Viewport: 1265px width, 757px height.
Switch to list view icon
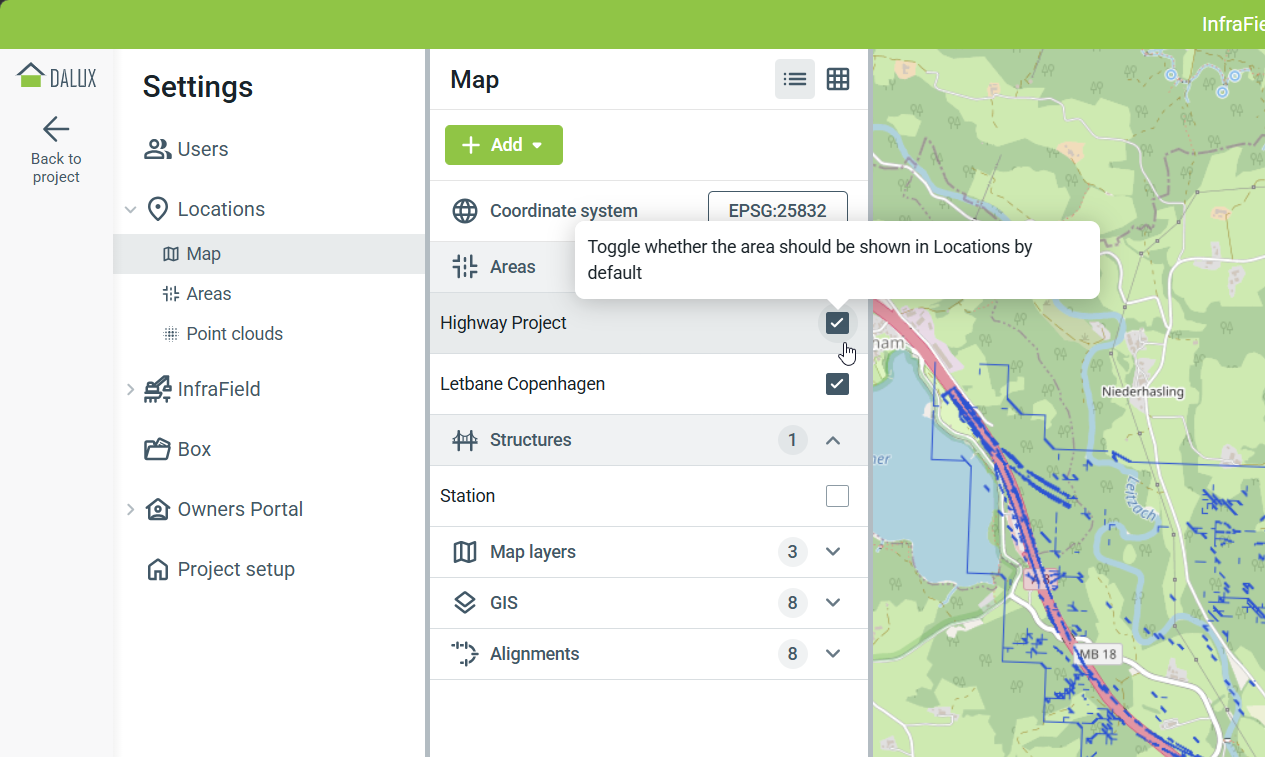point(795,79)
